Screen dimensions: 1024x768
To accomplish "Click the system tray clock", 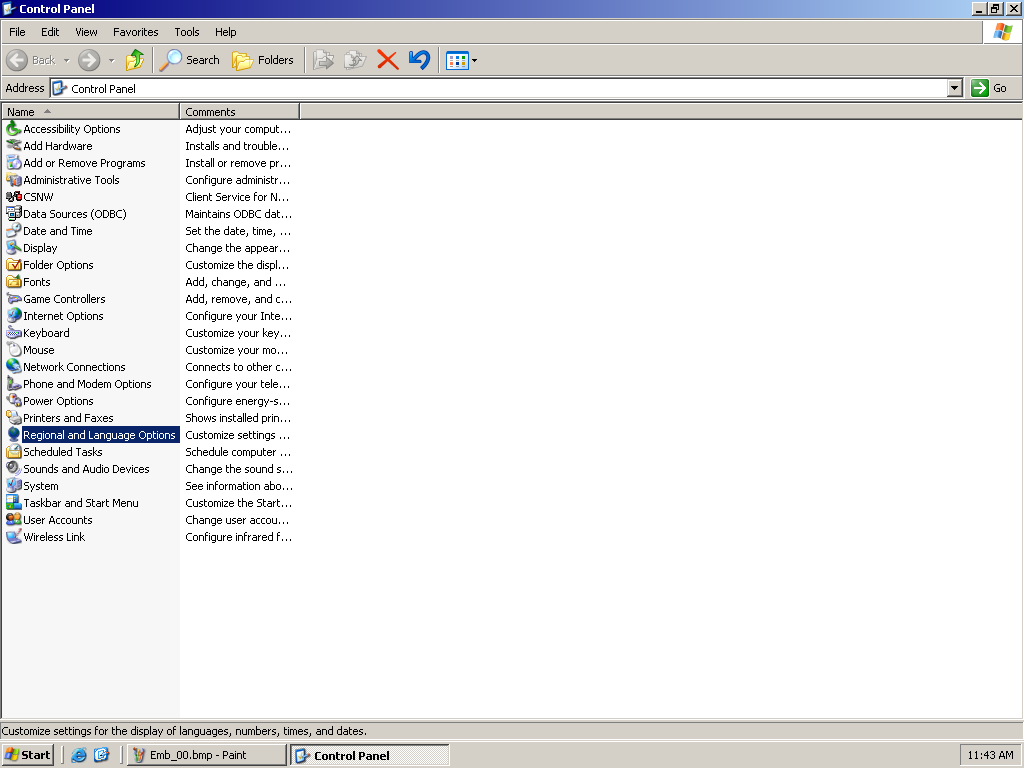I will (x=990, y=755).
